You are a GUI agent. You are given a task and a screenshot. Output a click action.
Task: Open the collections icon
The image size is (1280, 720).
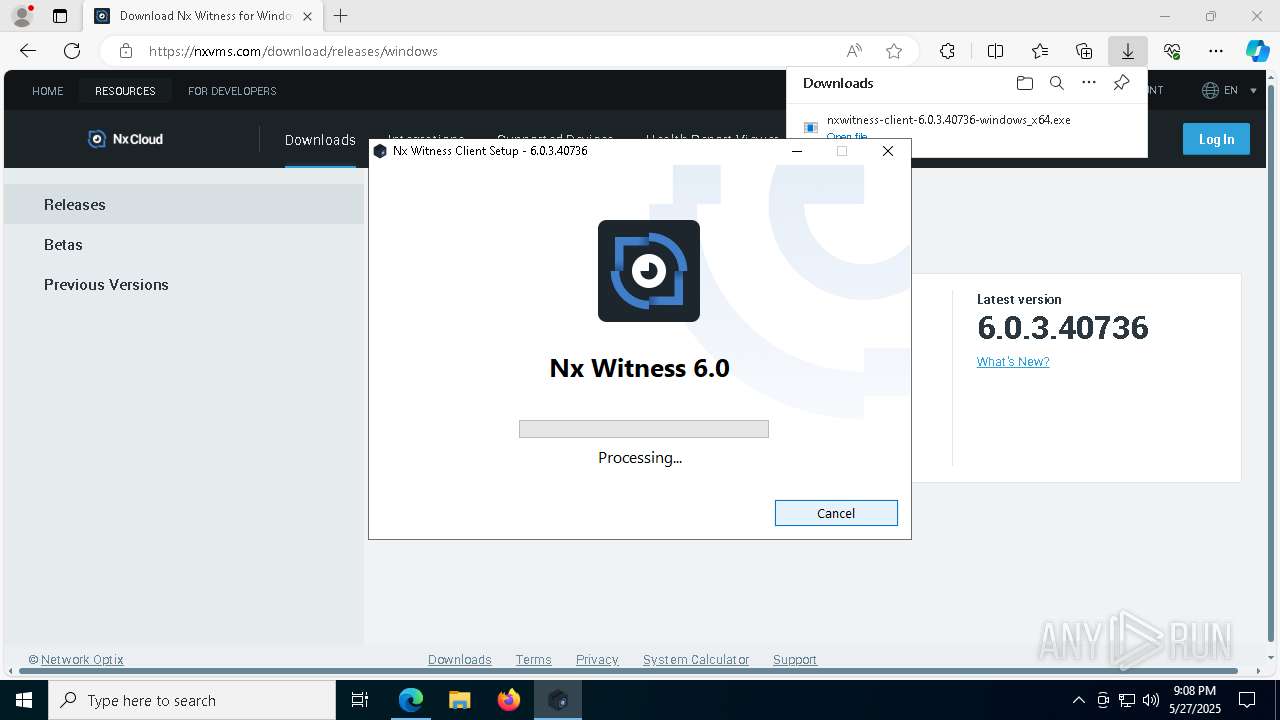(x=1084, y=51)
